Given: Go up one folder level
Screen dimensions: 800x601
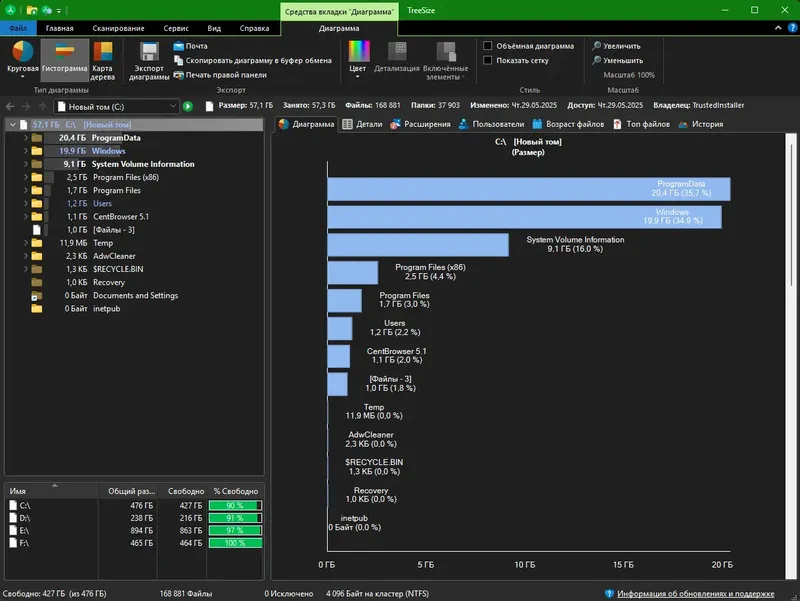Looking at the screenshot, I should click(x=42, y=106).
